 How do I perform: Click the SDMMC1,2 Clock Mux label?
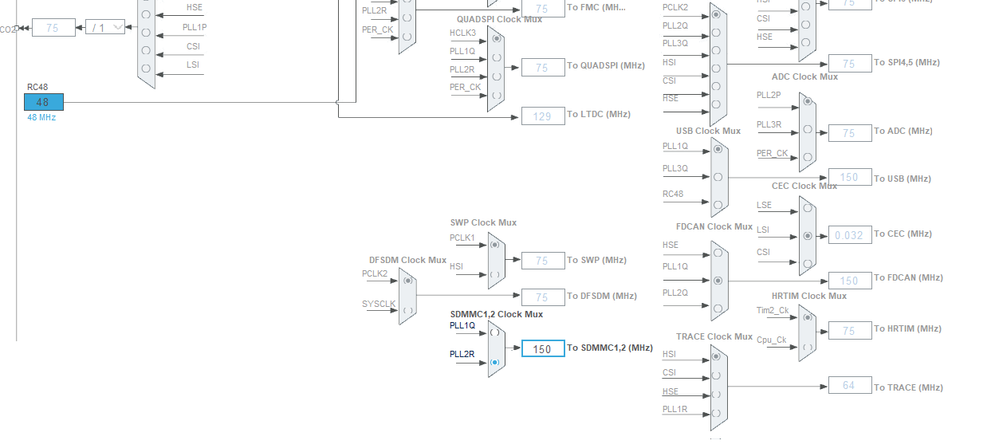point(496,314)
